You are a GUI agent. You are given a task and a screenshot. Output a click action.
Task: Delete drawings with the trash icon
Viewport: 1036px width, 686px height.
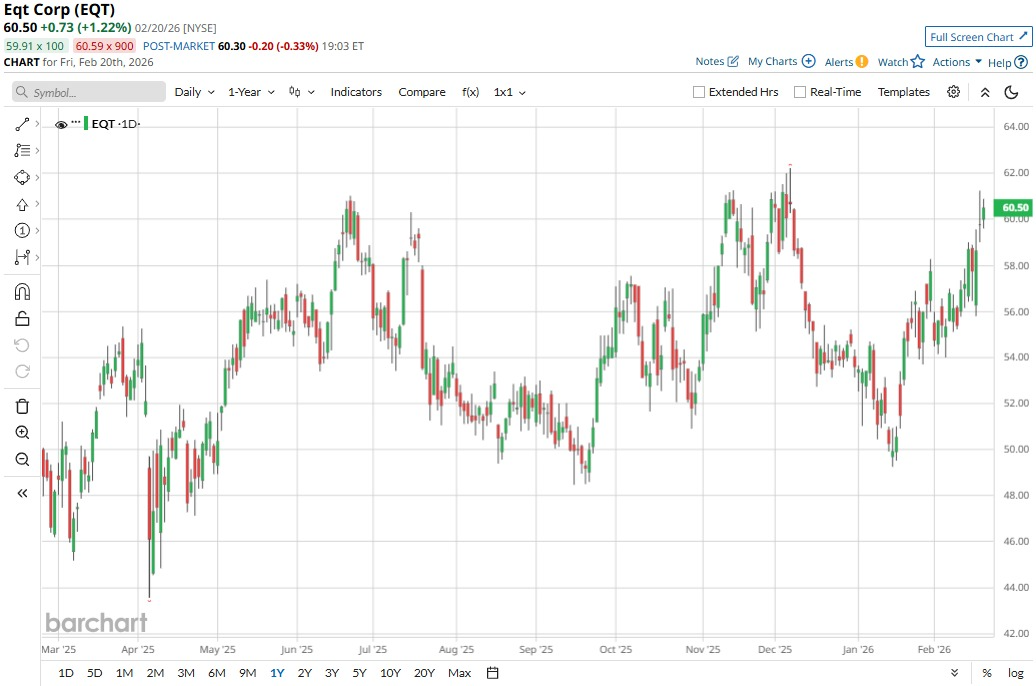tap(22, 406)
